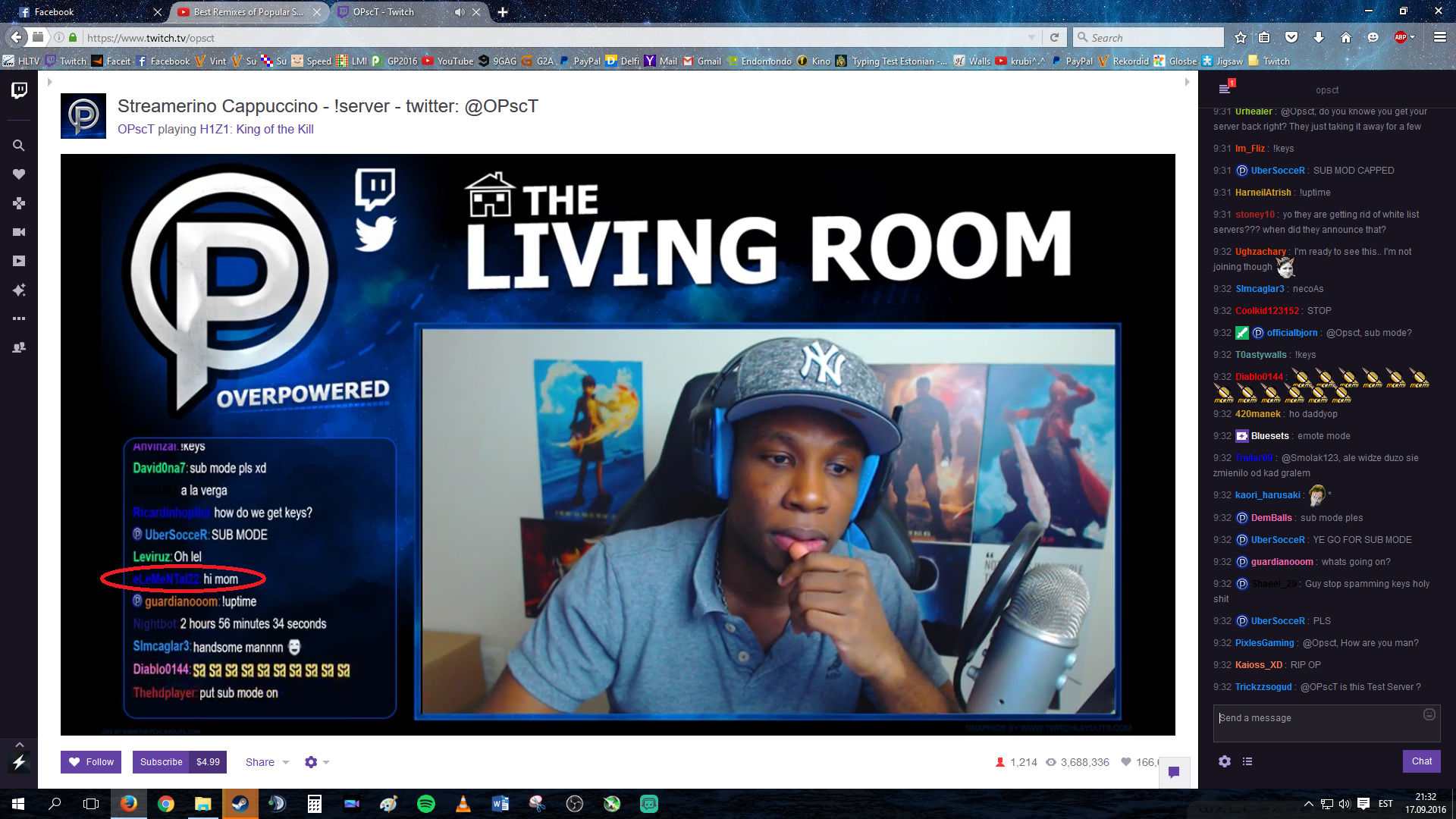The width and height of the screenshot is (1456, 819).
Task: Open OPscT channel avatar
Action: click(83, 116)
